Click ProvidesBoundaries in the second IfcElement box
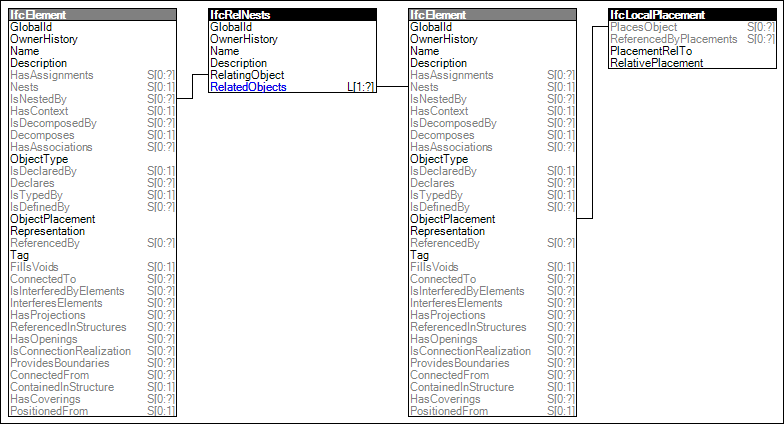This screenshot has height=424, width=784. tap(460, 363)
